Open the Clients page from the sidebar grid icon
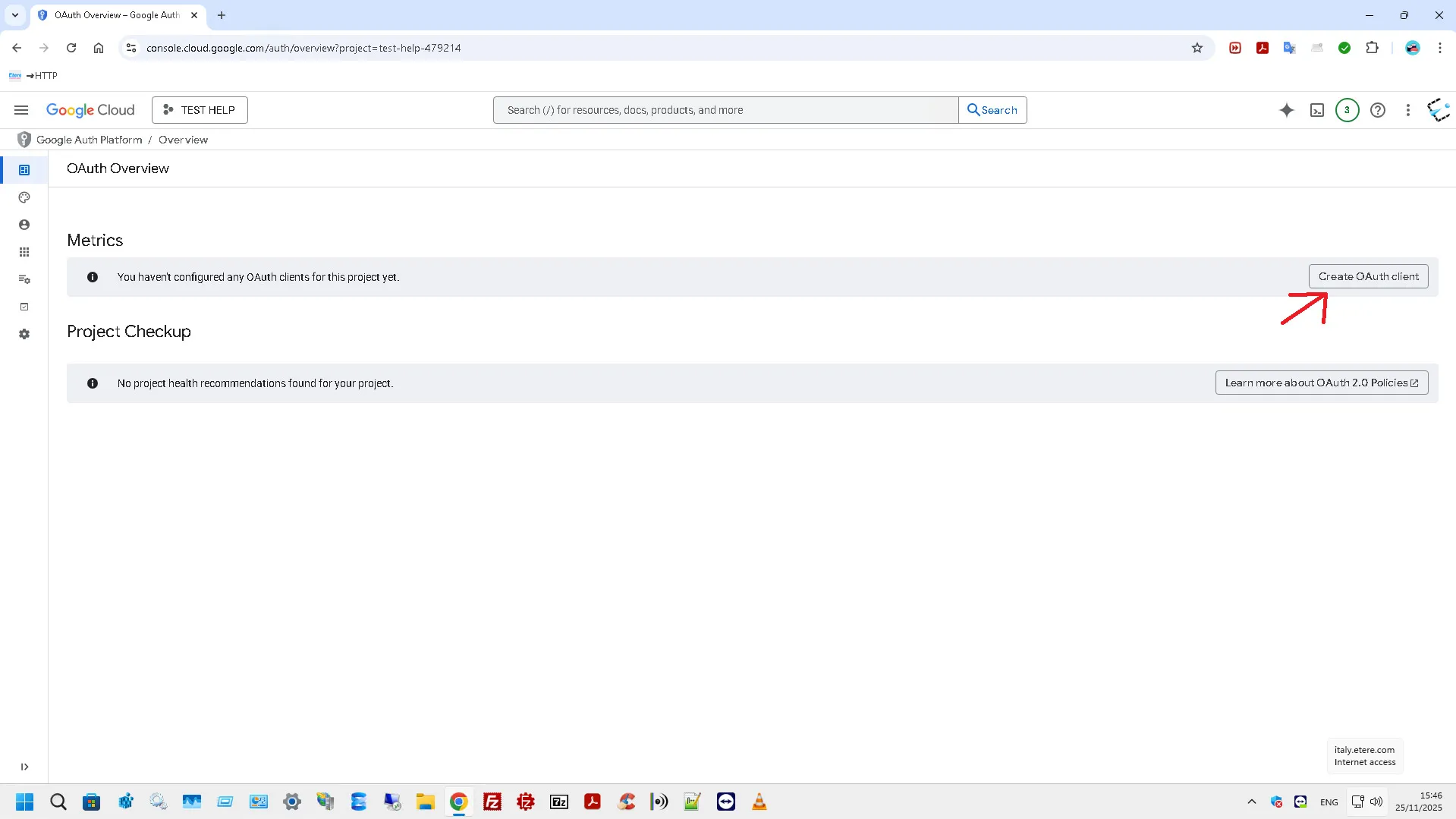Viewport: 1456px width, 819px height. 24,252
